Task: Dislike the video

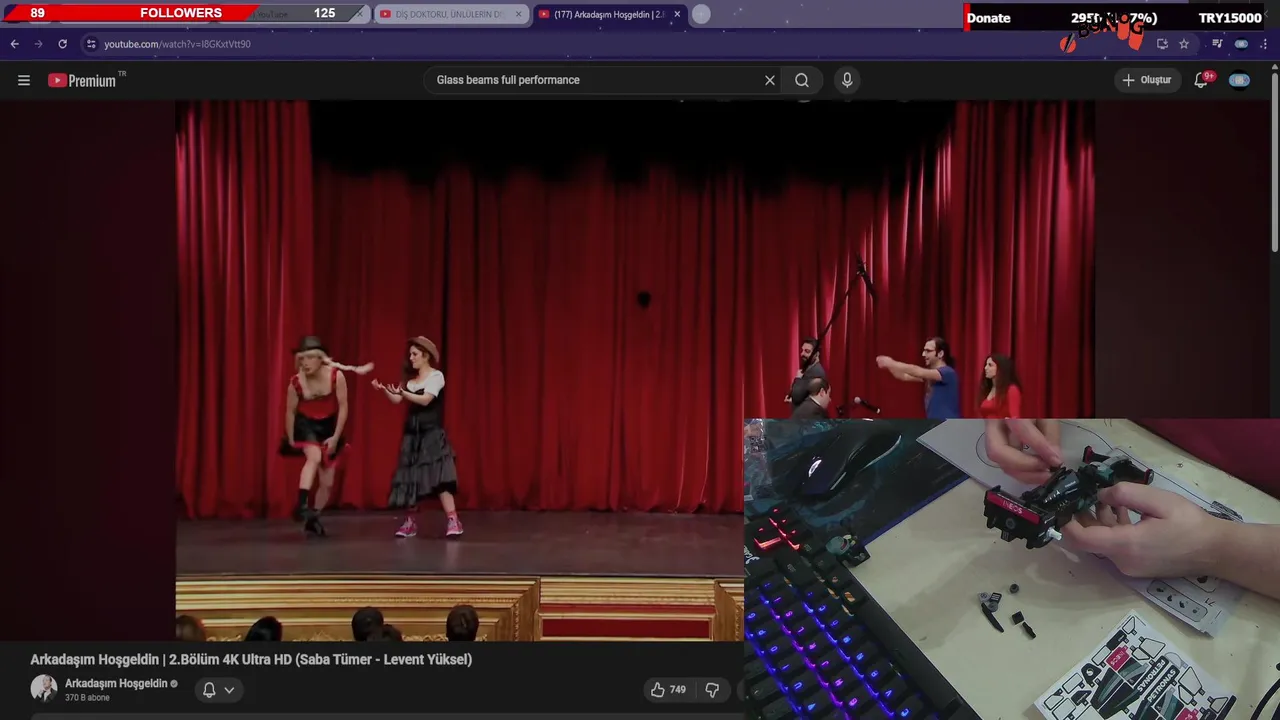Action: (712, 690)
